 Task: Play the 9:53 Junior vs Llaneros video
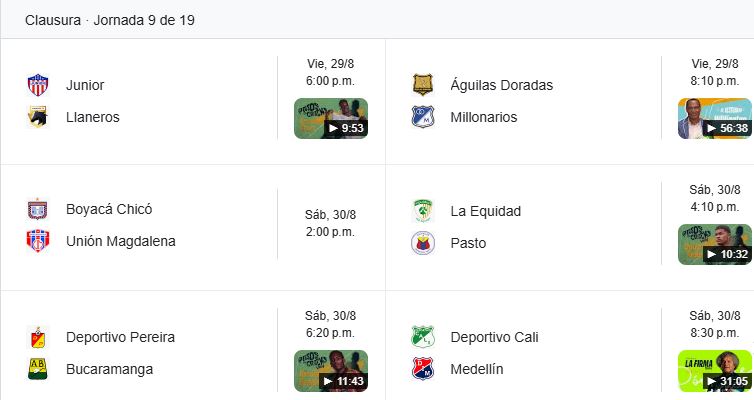coord(331,118)
